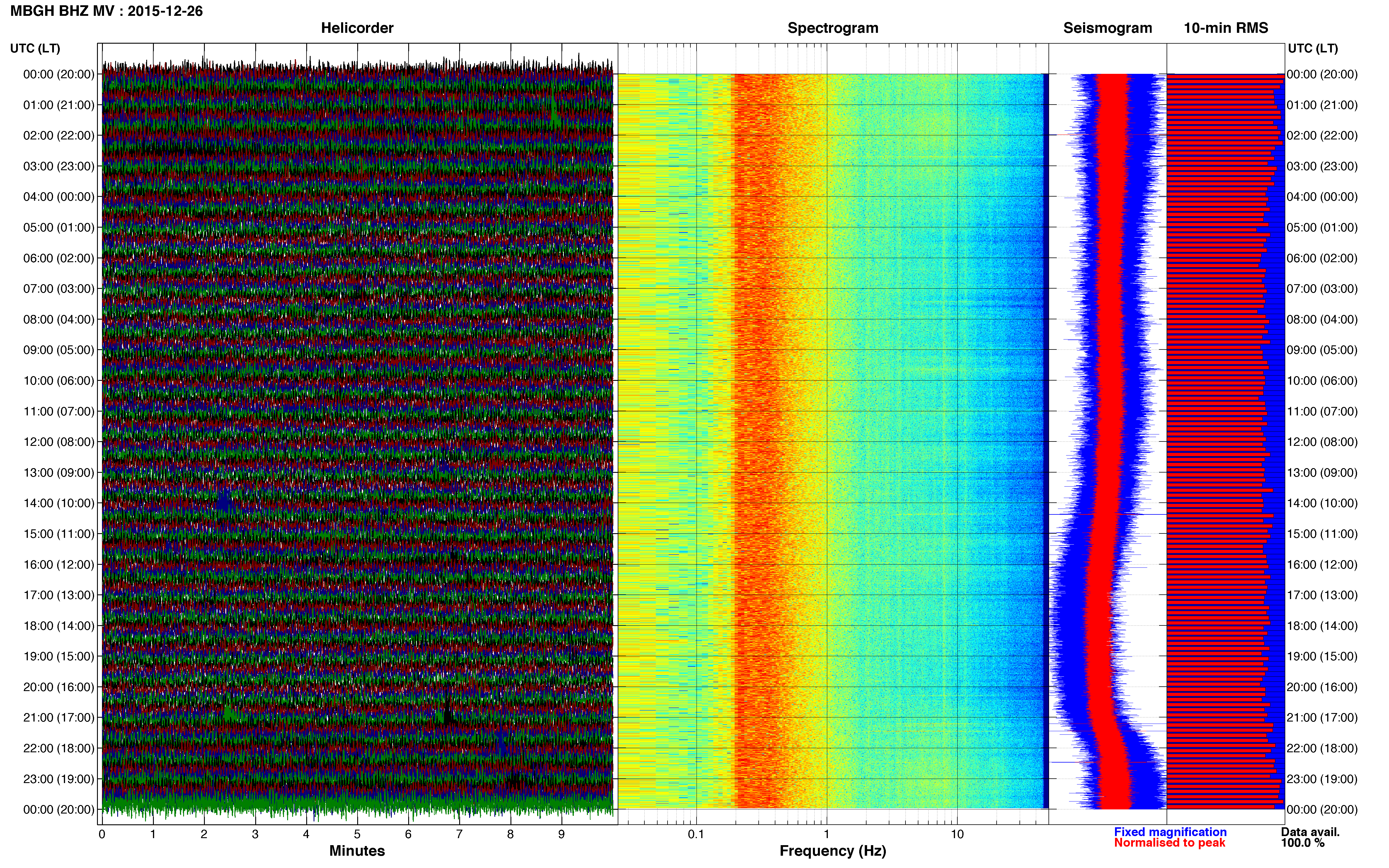Click 'UTC (LT)' label beside the RMS panel
1389x868 pixels.
click(1313, 48)
